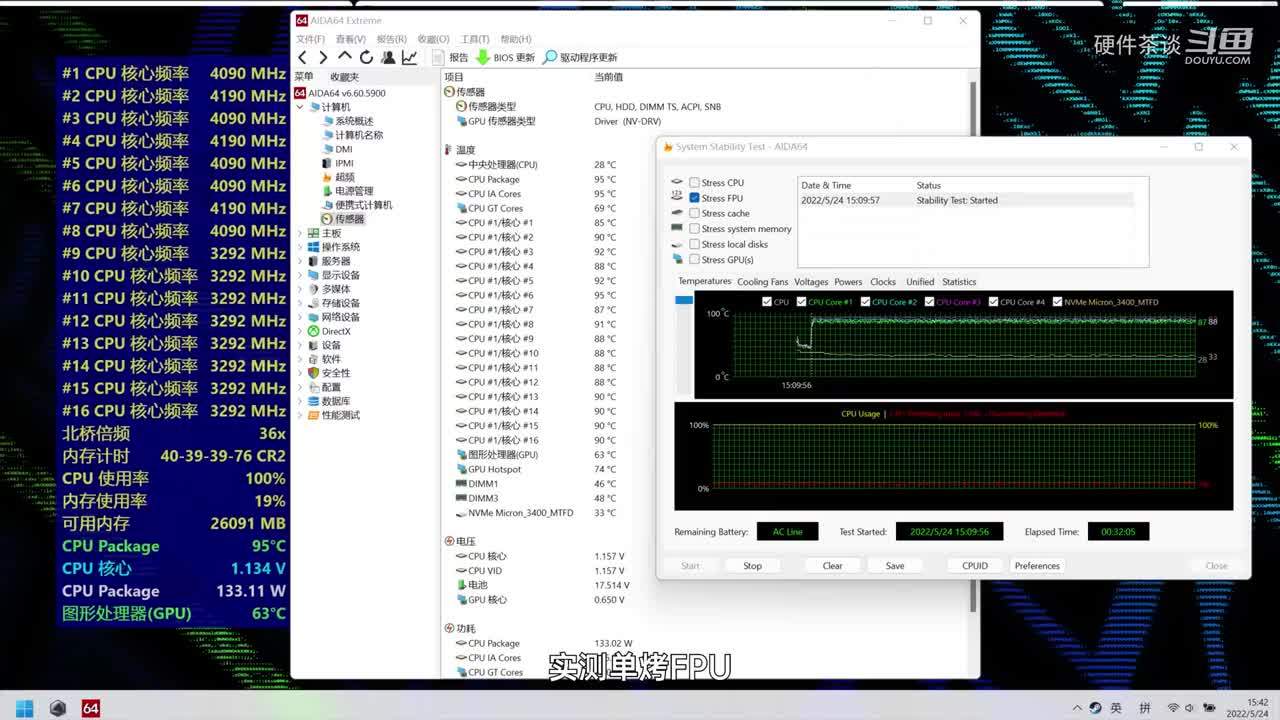Click the 当前值 column header
The width and height of the screenshot is (1280, 720).
point(609,77)
